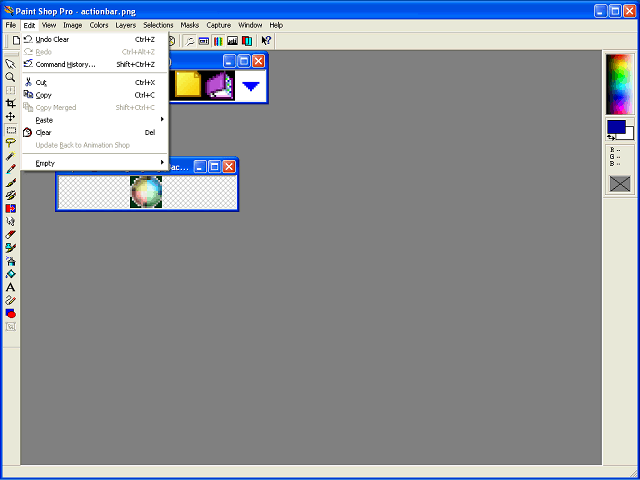
Task: Select the Clone Brush tool
Action: point(11,195)
